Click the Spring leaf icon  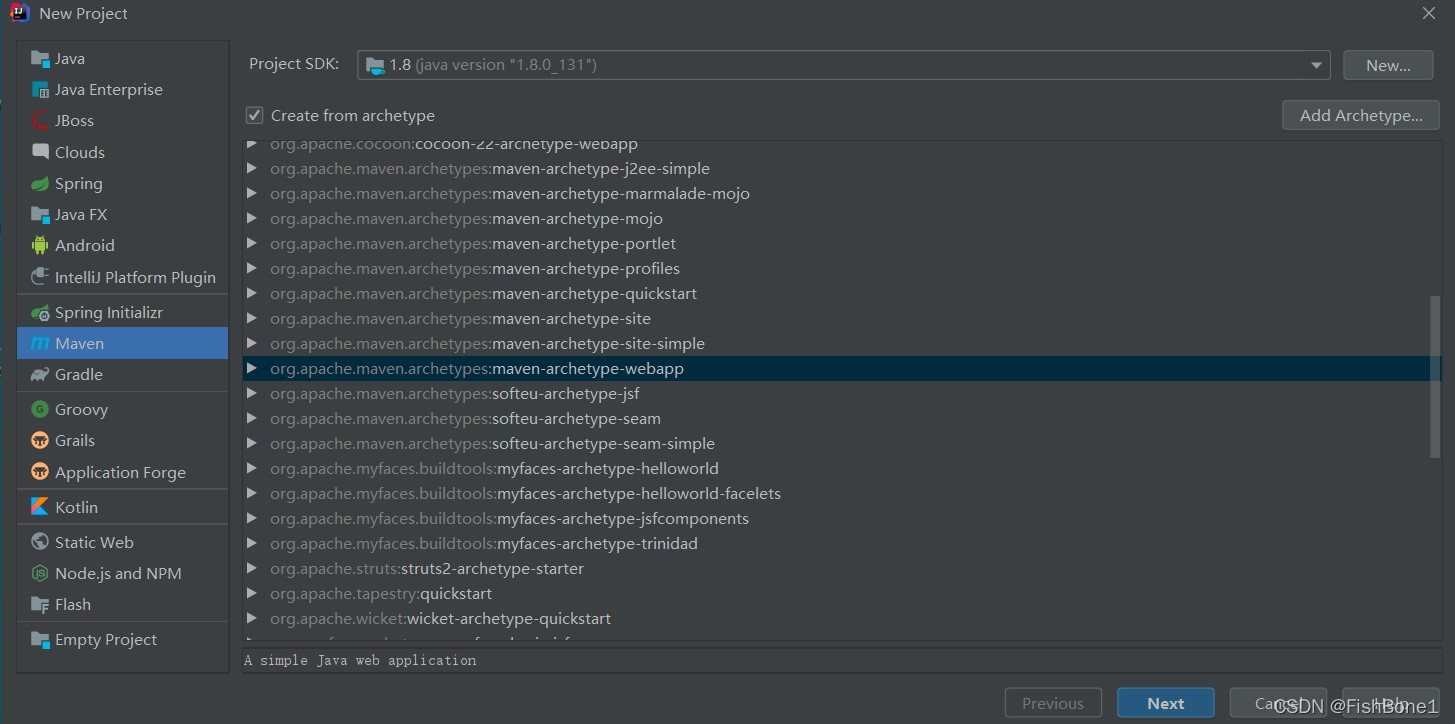coord(40,184)
